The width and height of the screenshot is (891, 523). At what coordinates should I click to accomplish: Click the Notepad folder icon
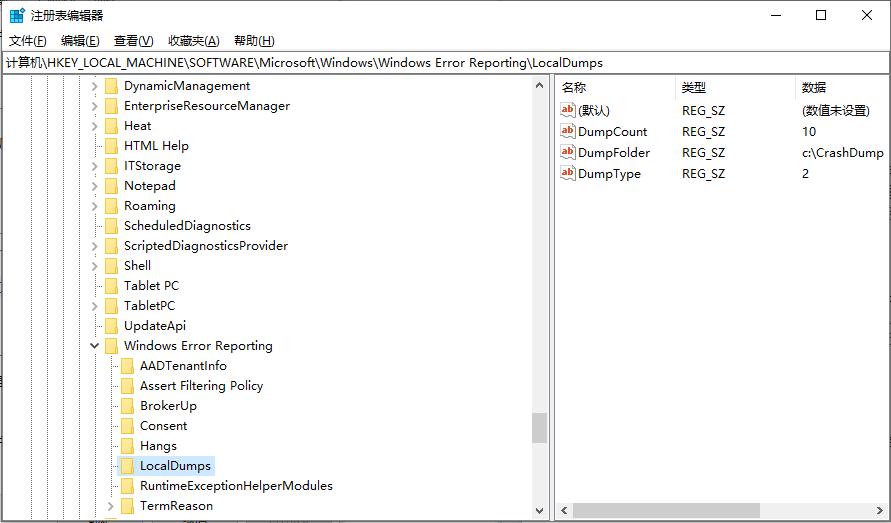(111, 186)
